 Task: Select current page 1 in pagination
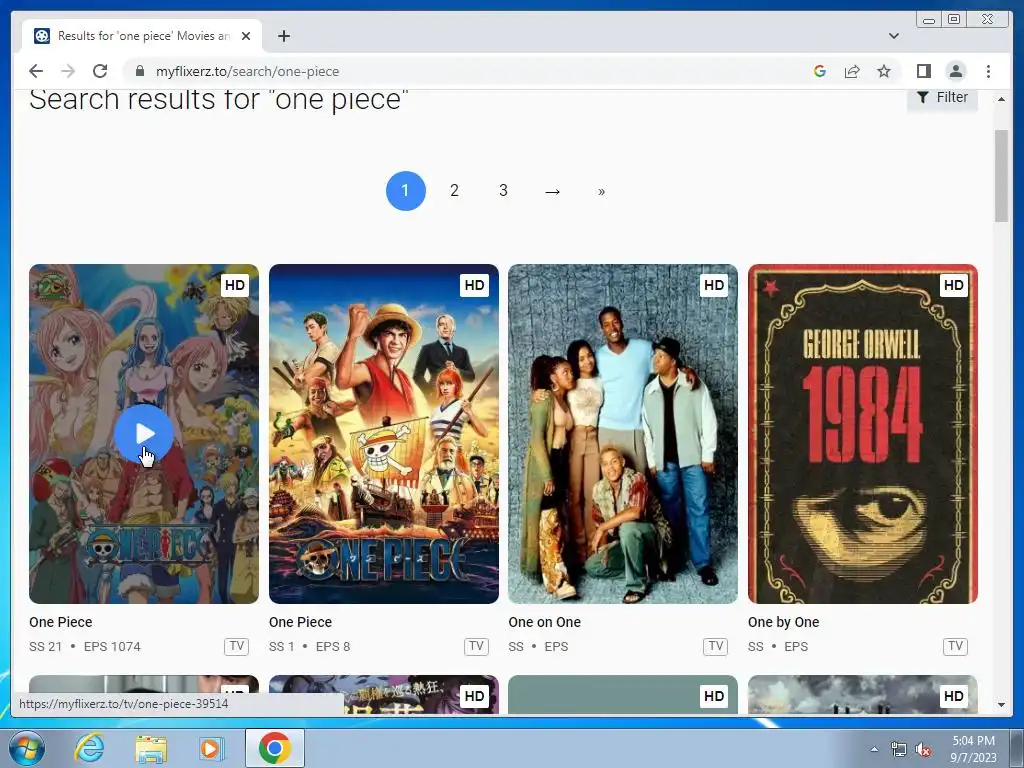(406, 191)
